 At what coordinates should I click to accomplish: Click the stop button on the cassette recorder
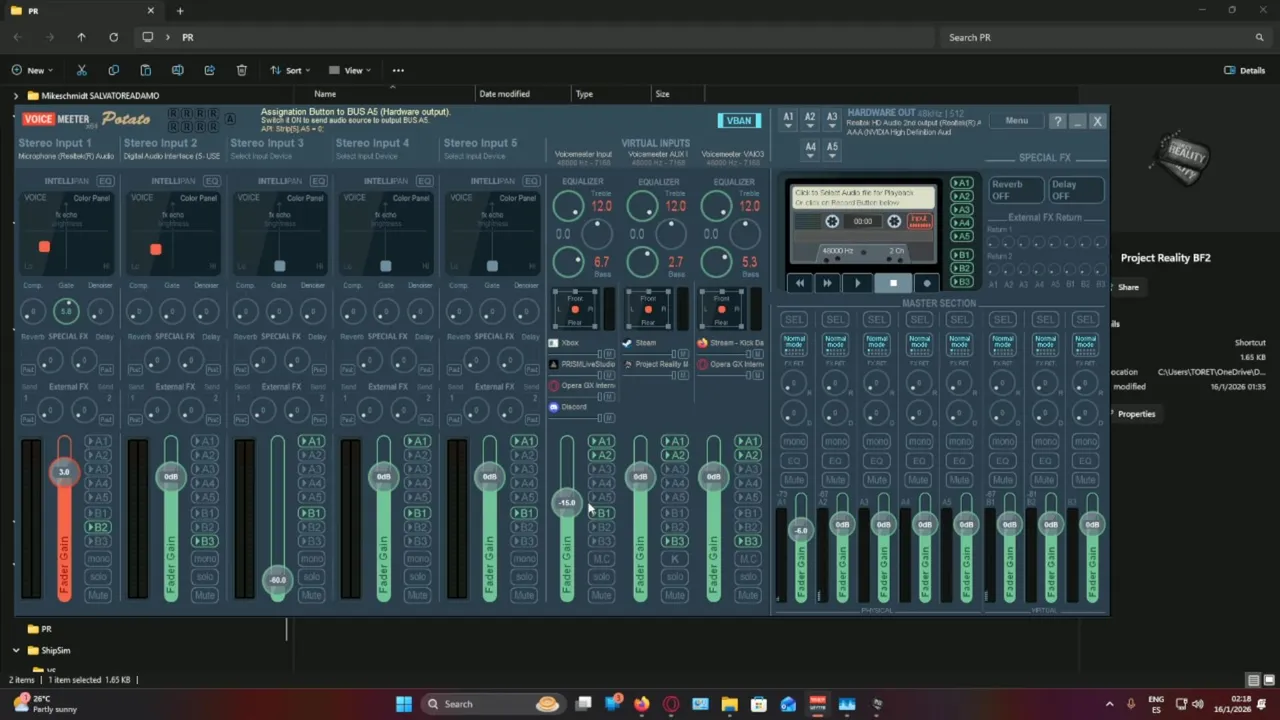coord(893,284)
